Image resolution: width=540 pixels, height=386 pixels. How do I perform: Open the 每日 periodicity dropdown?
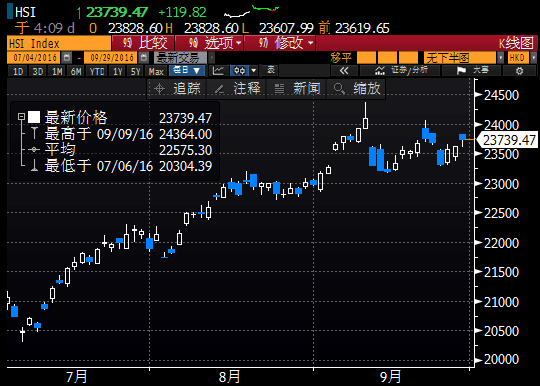click(x=187, y=71)
